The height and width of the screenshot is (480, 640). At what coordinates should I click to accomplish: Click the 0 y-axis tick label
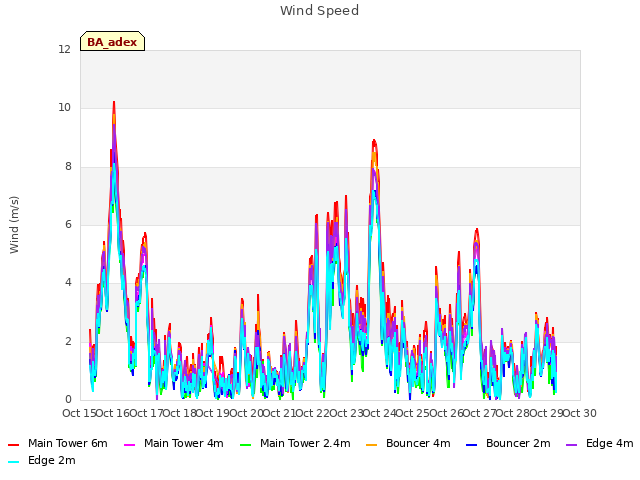tap(68, 400)
